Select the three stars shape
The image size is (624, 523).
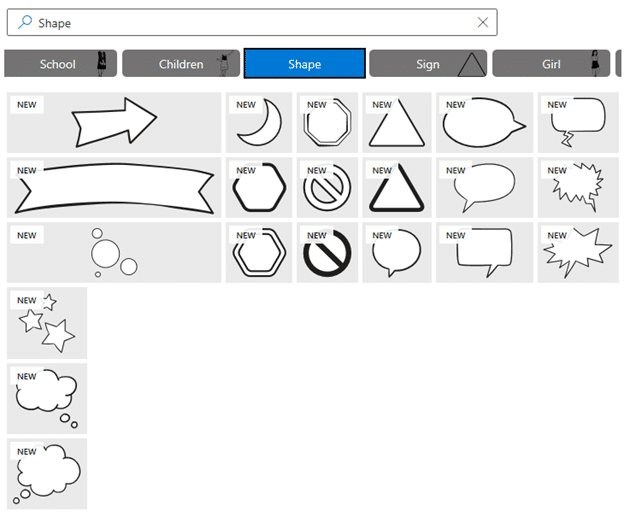[47, 323]
